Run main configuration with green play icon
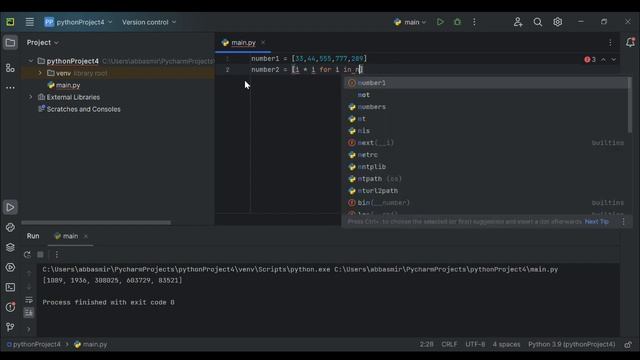Image resolution: width=640 pixels, height=360 pixels. pos(440,22)
